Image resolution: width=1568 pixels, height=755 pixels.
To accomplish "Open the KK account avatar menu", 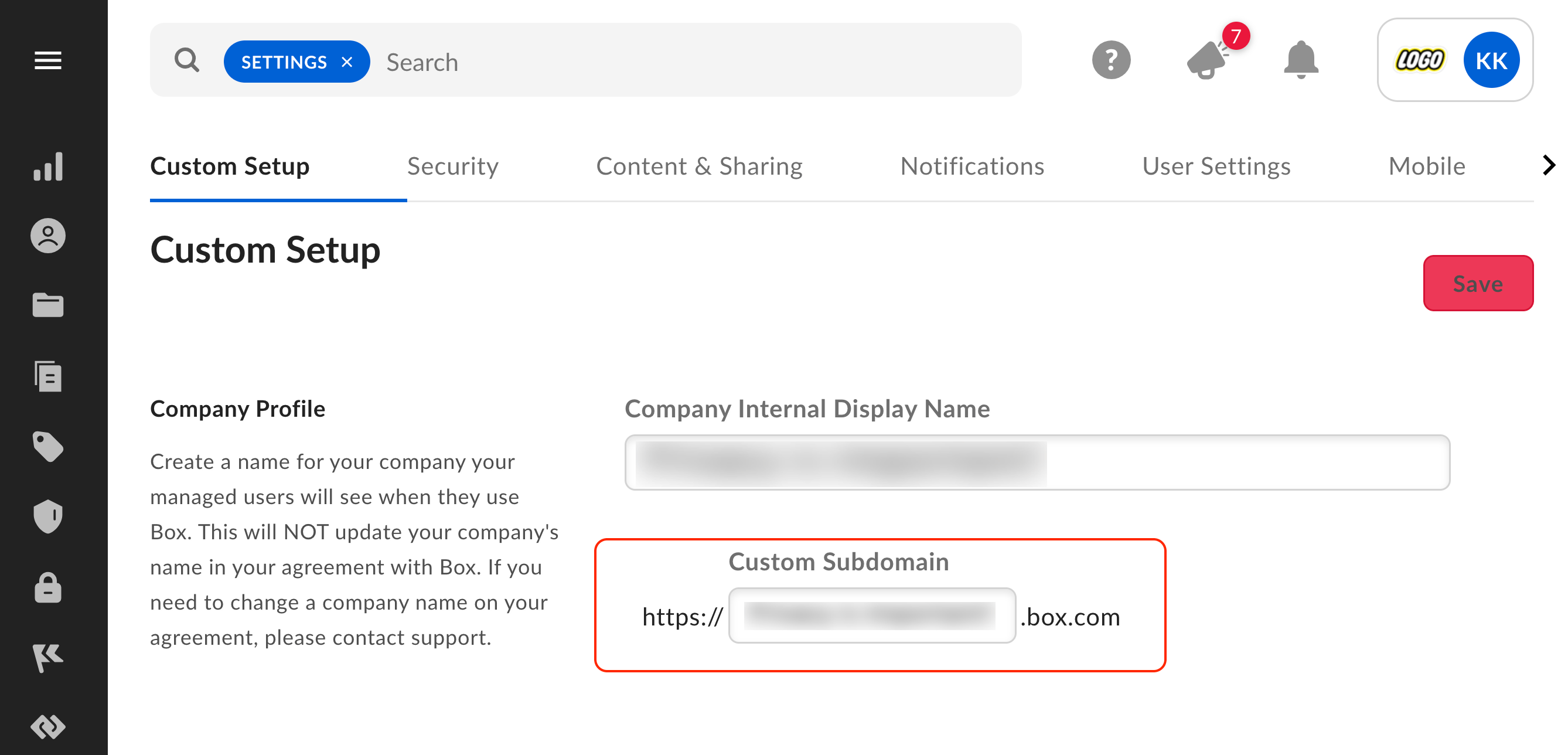I will (1491, 60).
